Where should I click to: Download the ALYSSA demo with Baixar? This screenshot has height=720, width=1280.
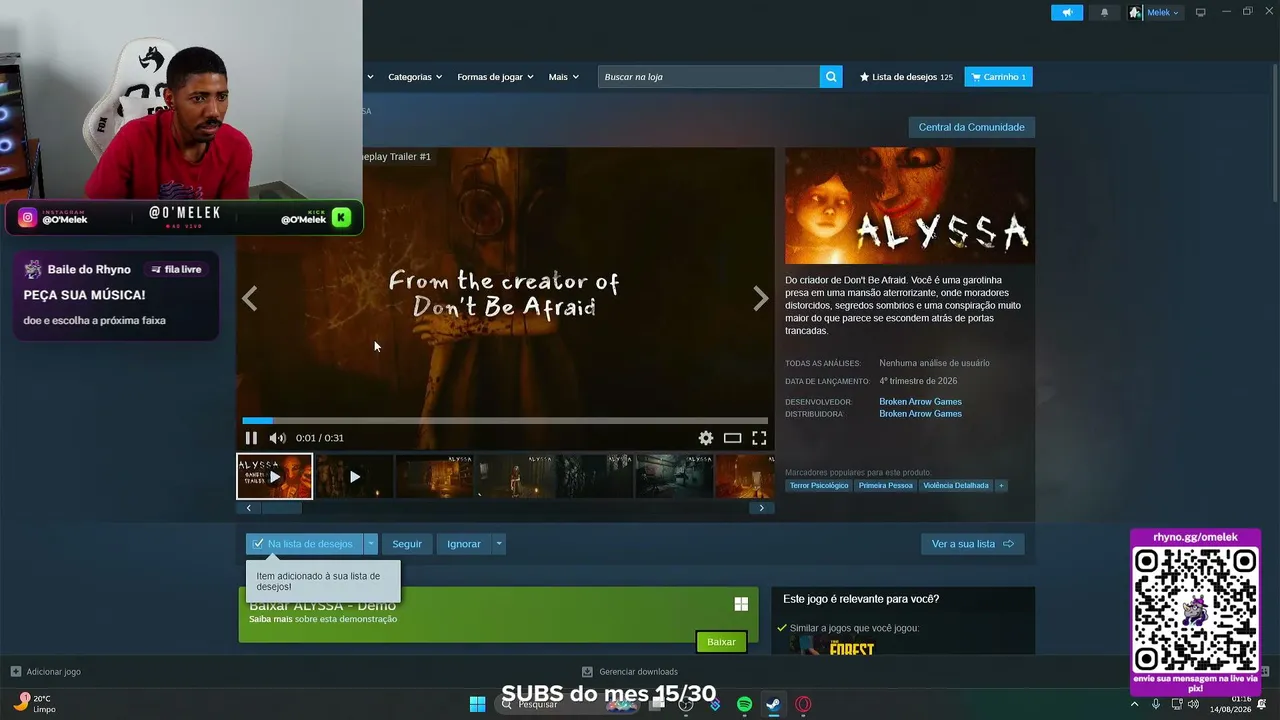721,642
